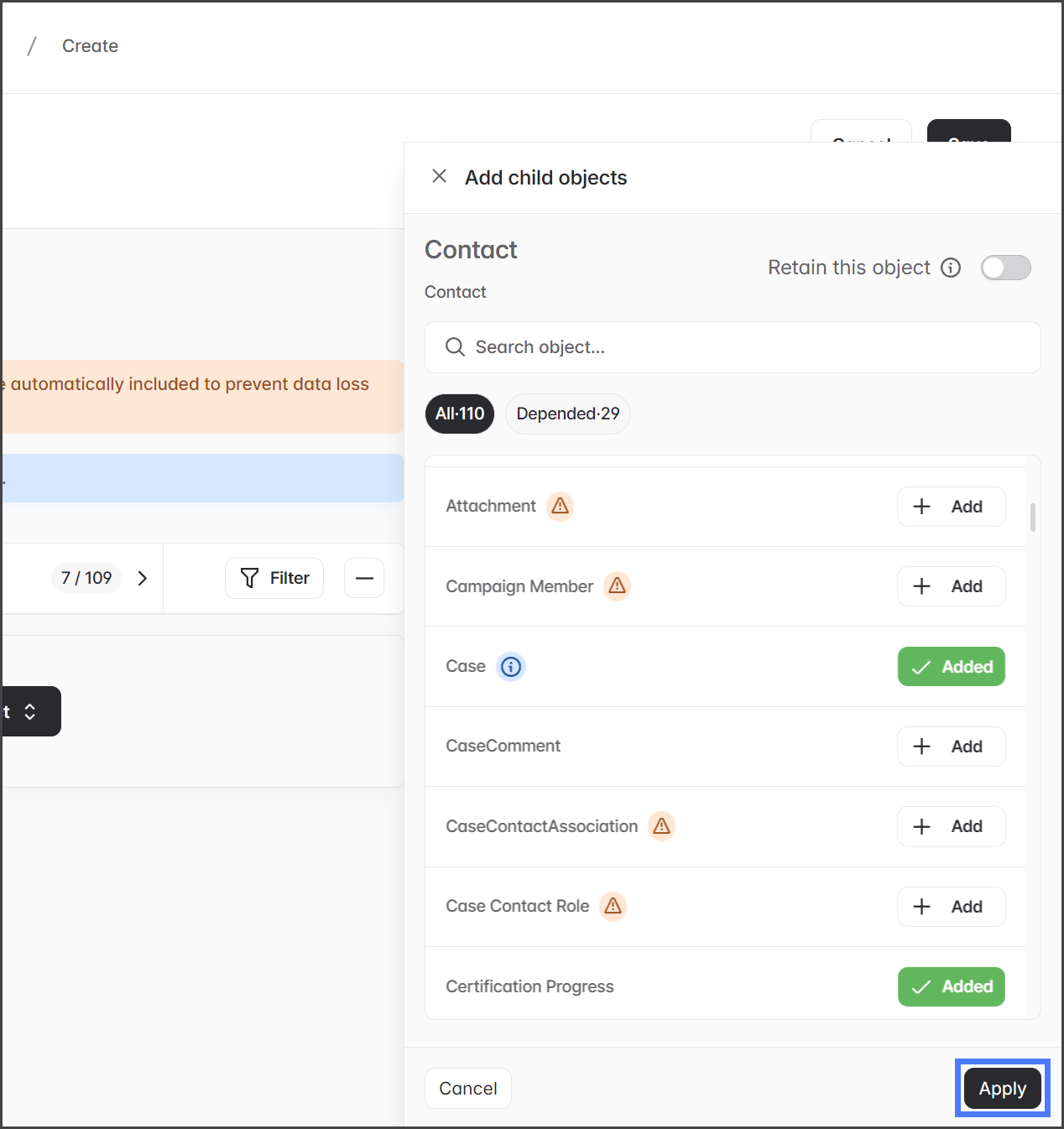Close the Add child objects panel

439,176
